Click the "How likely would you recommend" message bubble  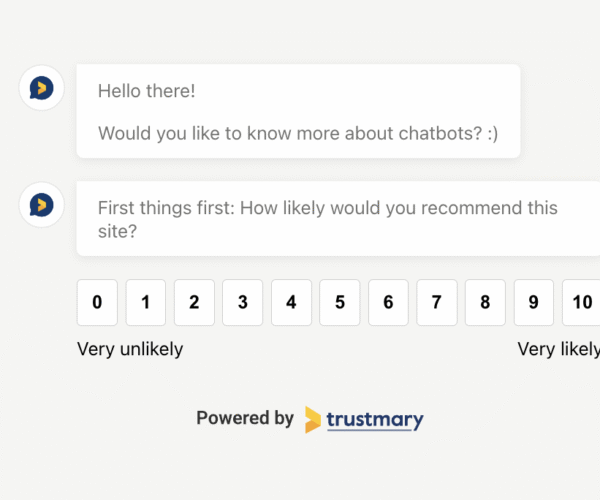[338, 218]
